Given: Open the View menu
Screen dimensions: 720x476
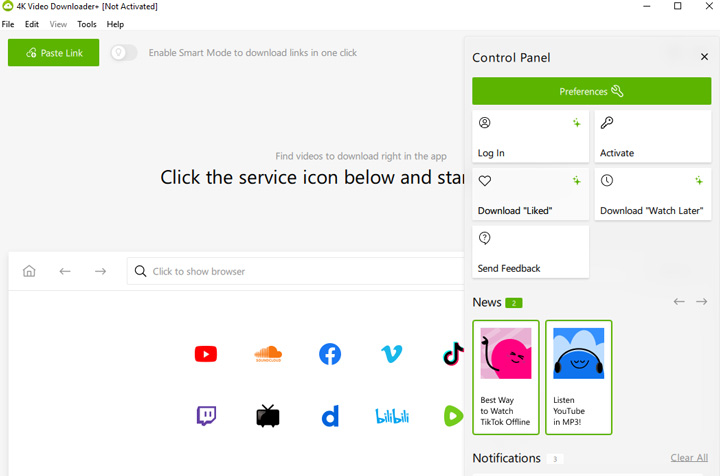Looking at the screenshot, I should [58, 24].
